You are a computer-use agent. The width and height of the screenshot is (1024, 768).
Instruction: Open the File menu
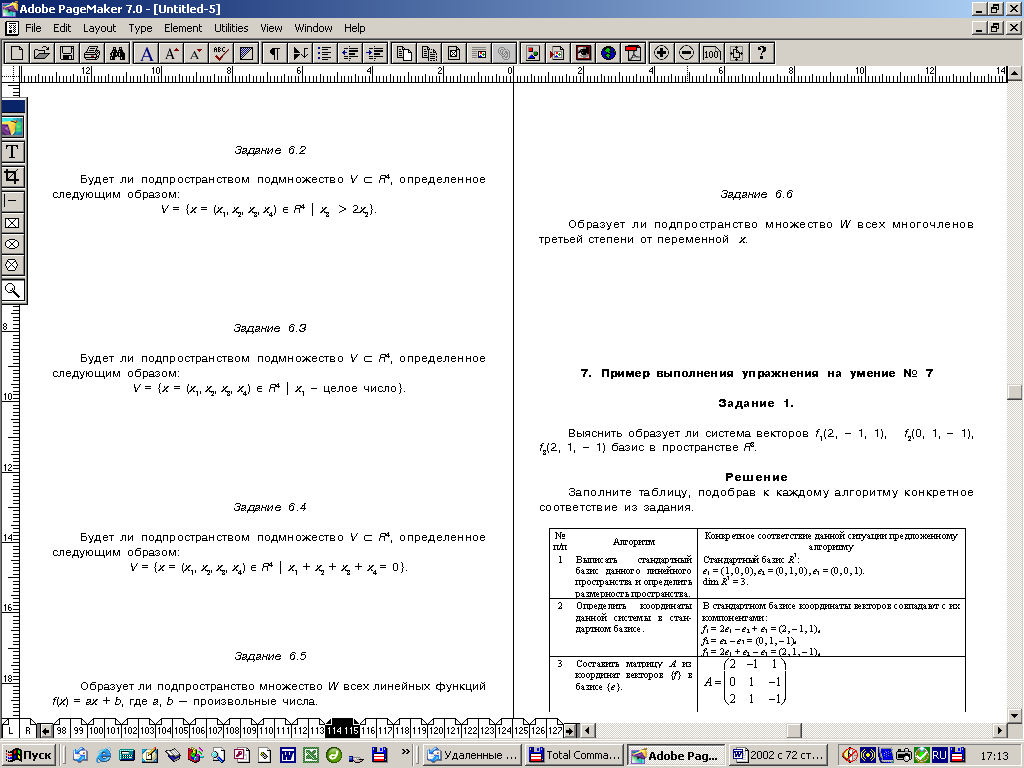(33, 28)
